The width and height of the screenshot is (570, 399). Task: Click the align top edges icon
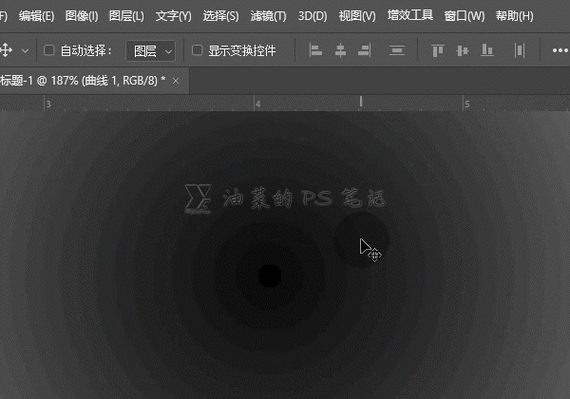pos(438,51)
